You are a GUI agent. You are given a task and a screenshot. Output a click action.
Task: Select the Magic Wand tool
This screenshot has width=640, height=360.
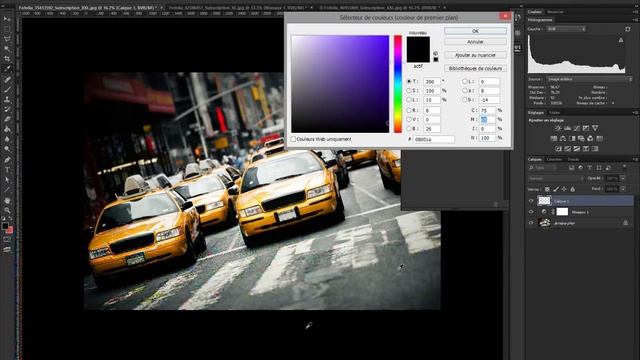pos(7,49)
